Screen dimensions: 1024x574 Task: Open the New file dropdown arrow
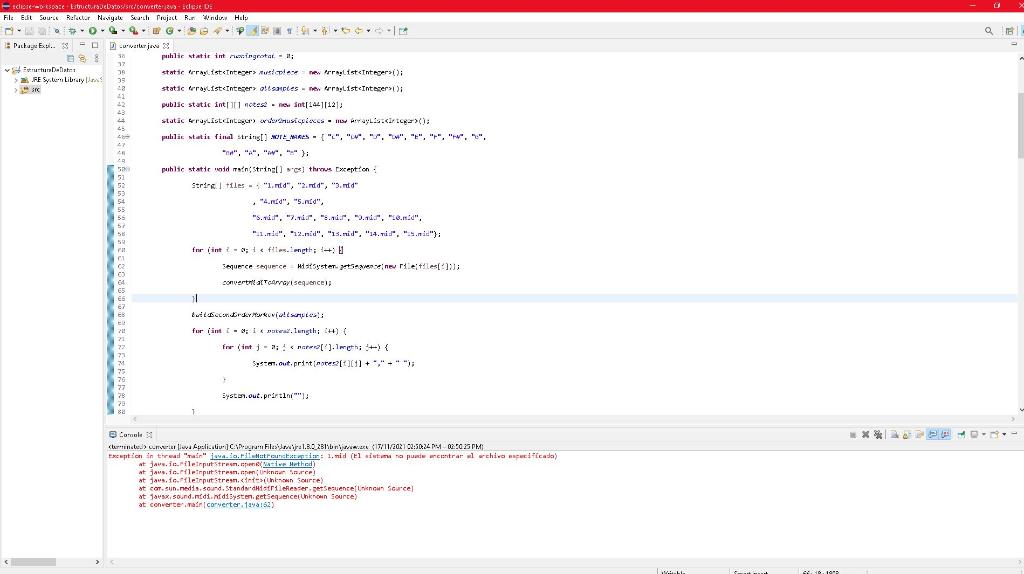(x=18, y=31)
